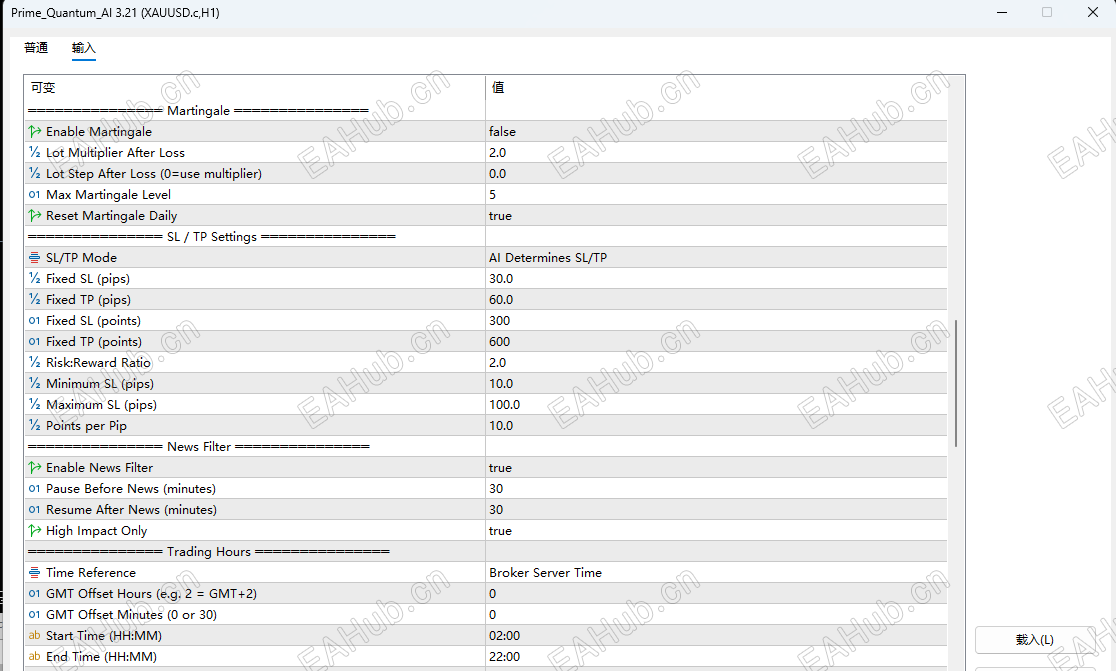Click the Fixed SL (pips) type icon
This screenshot has width=1116, height=671.
pos(34,278)
